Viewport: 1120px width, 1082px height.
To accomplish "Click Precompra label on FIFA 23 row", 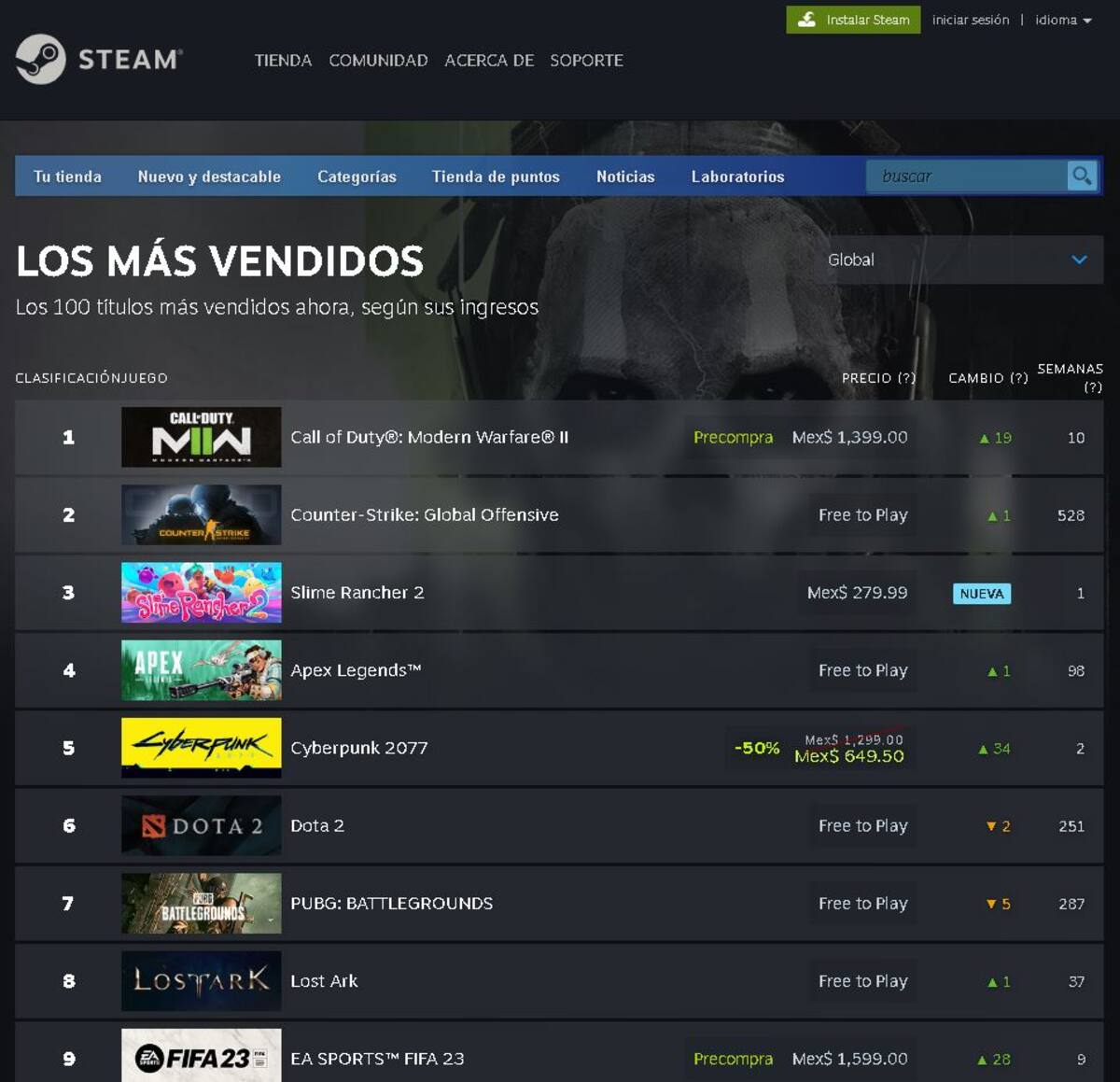I will tap(733, 1059).
